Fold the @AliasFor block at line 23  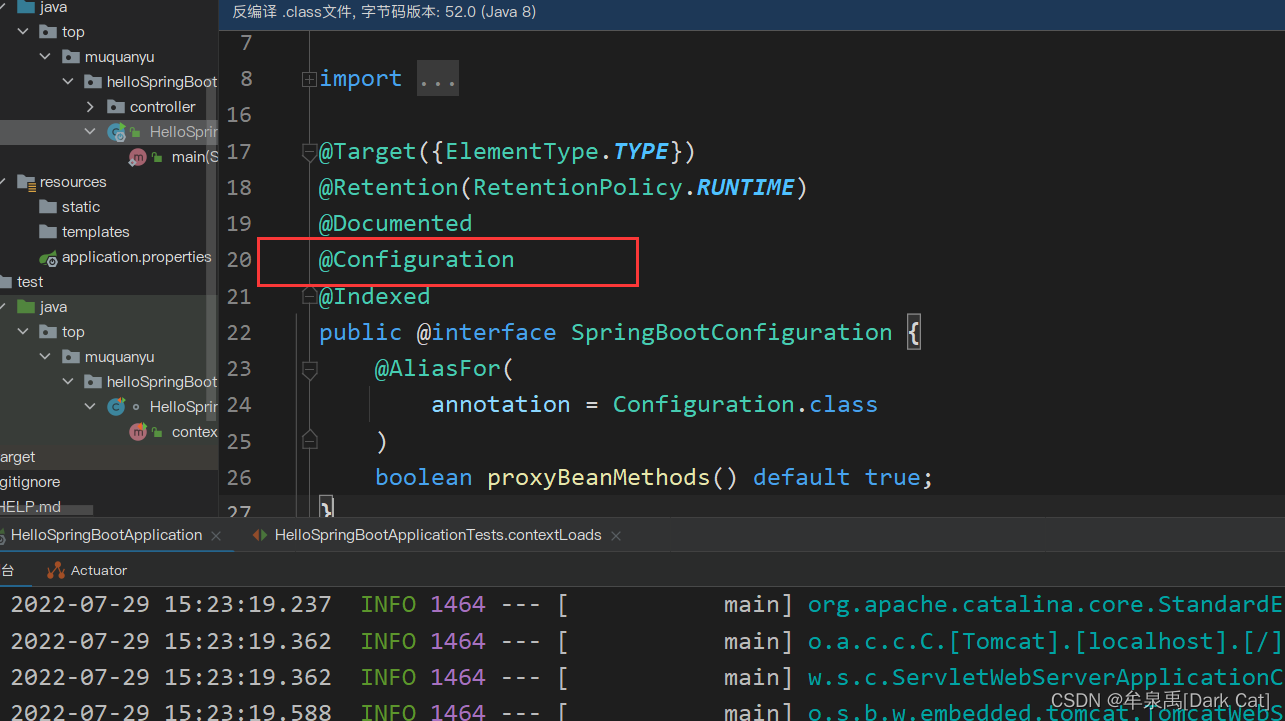coord(309,370)
